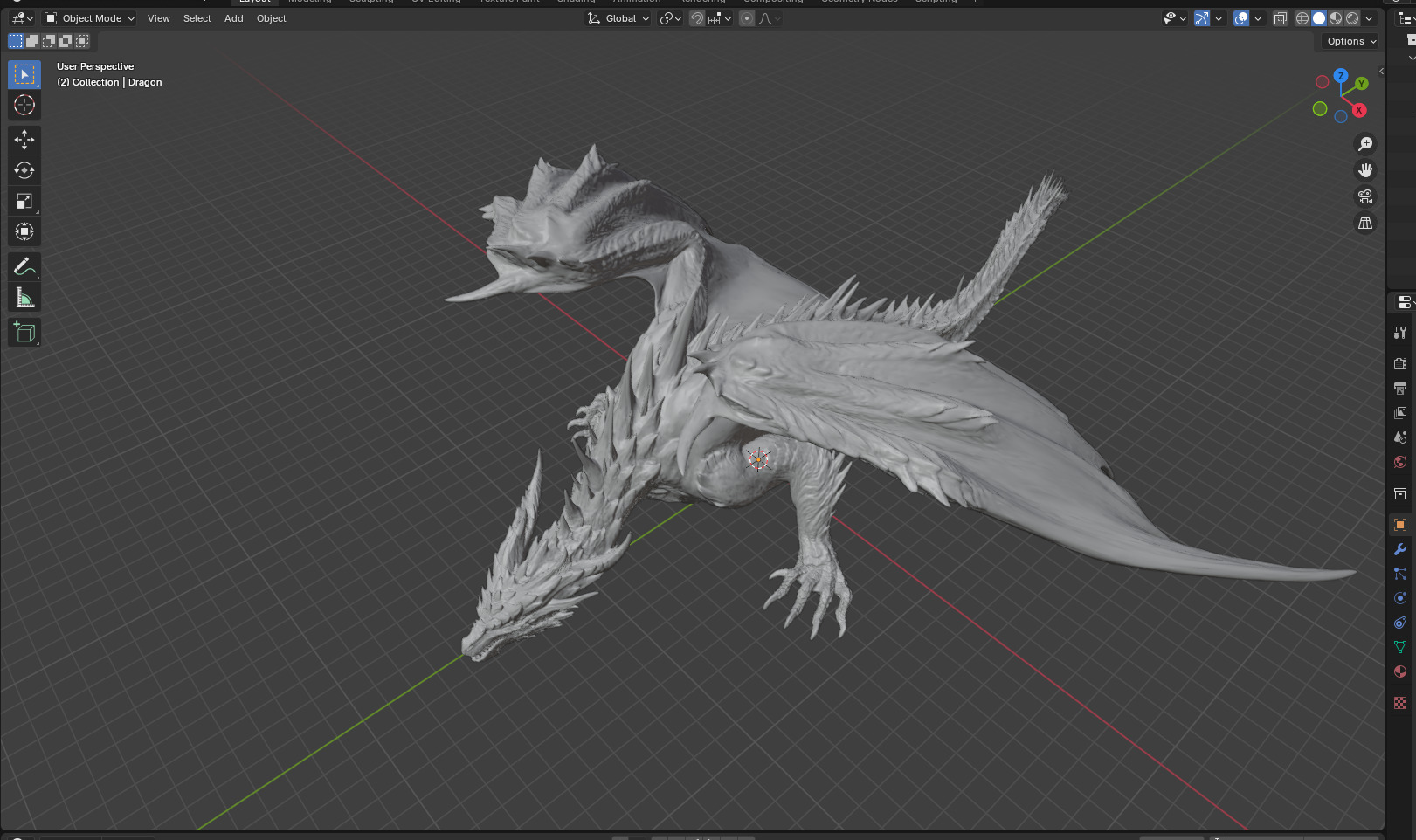The height and width of the screenshot is (840, 1416).
Task: Open the Object Data mesh tab
Action: click(1400, 647)
